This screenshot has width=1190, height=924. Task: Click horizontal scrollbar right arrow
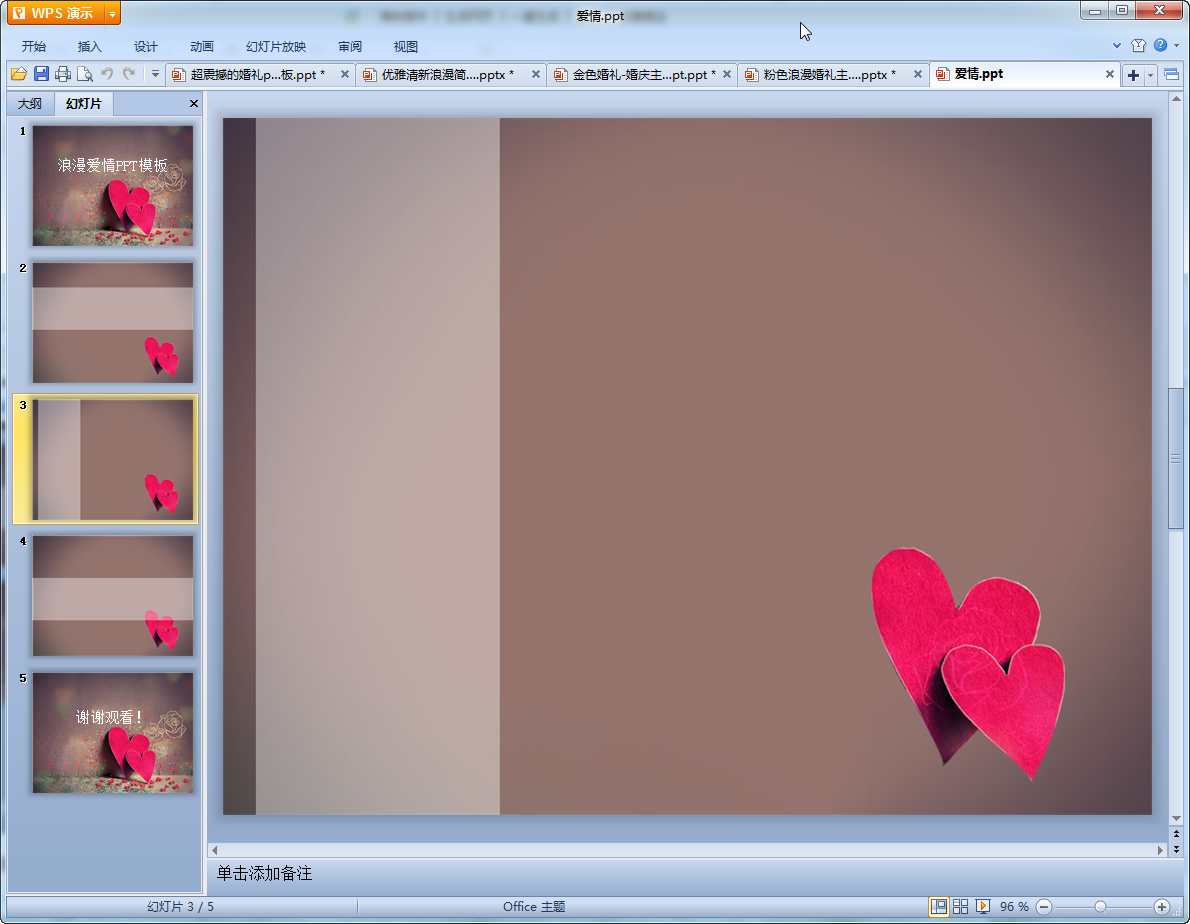click(1160, 850)
